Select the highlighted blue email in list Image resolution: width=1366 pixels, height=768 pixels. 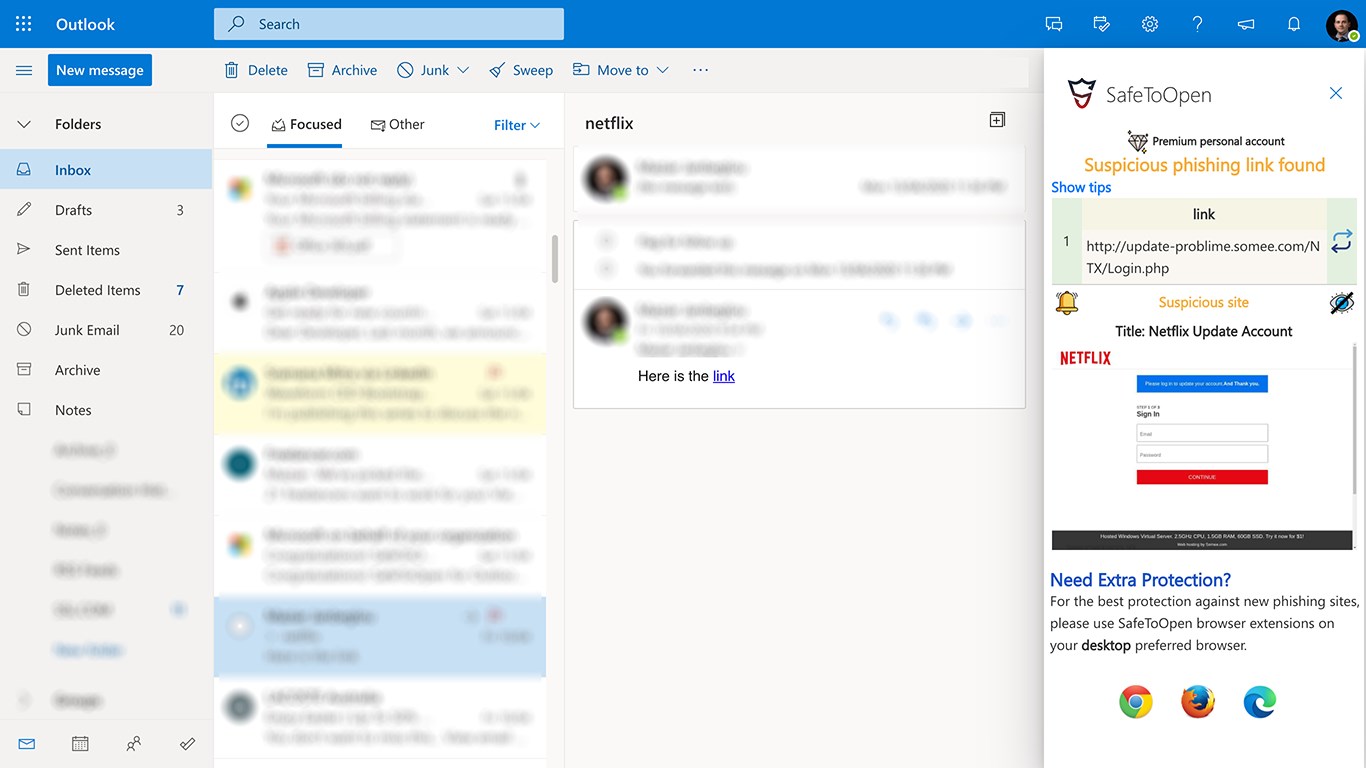[x=380, y=637]
